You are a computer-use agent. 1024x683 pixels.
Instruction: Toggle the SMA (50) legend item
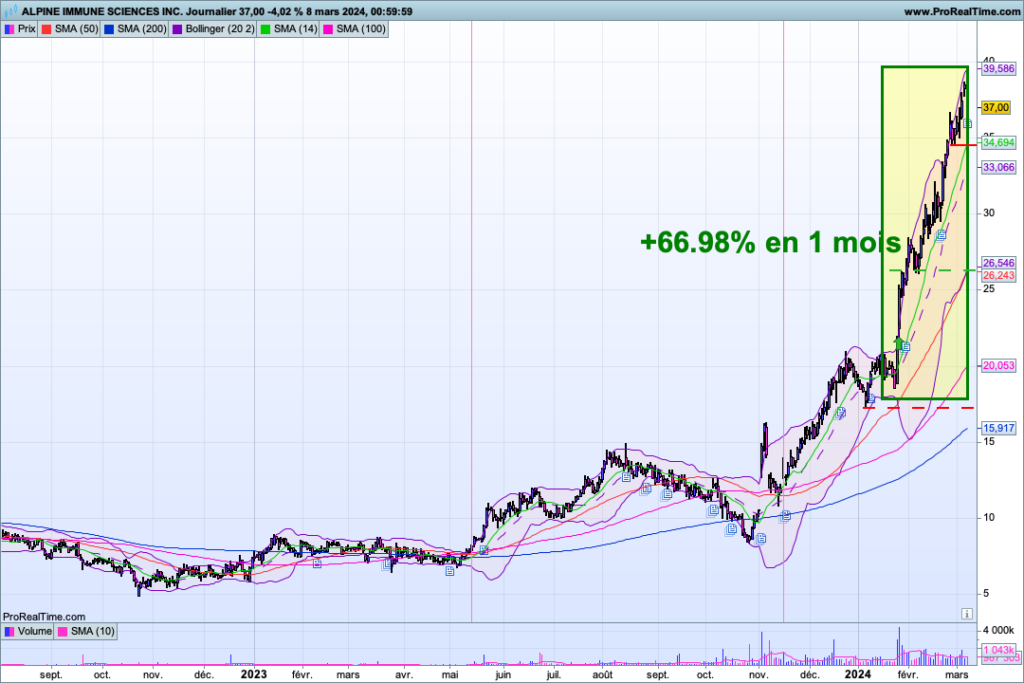pyautogui.click(x=69, y=29)
